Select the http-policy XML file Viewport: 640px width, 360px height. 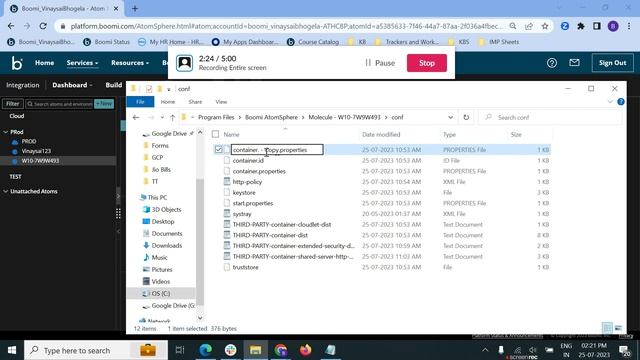(x=247, y=182)
